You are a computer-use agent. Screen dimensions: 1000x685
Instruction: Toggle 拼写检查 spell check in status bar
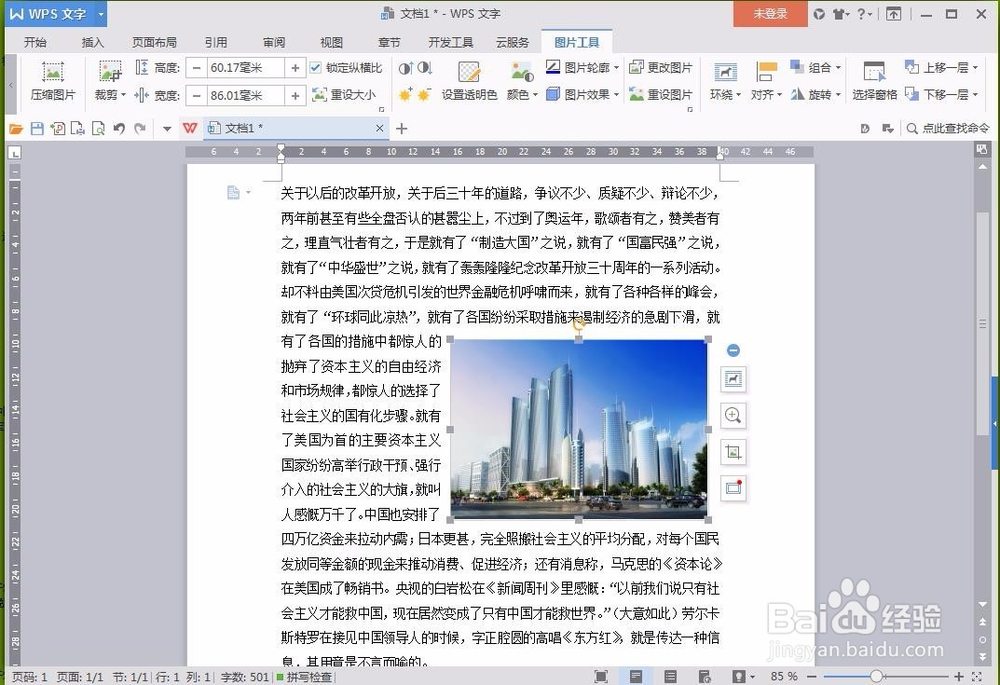304,677
